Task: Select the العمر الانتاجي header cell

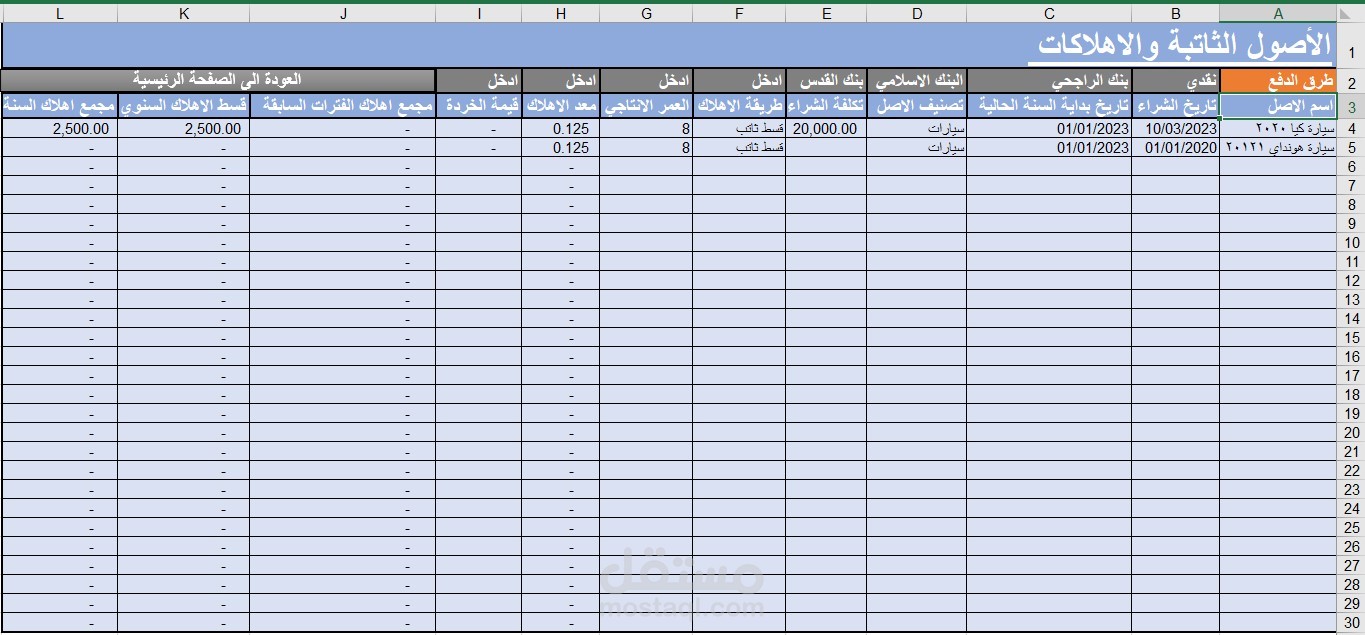Action: click(x=646, y=106)
